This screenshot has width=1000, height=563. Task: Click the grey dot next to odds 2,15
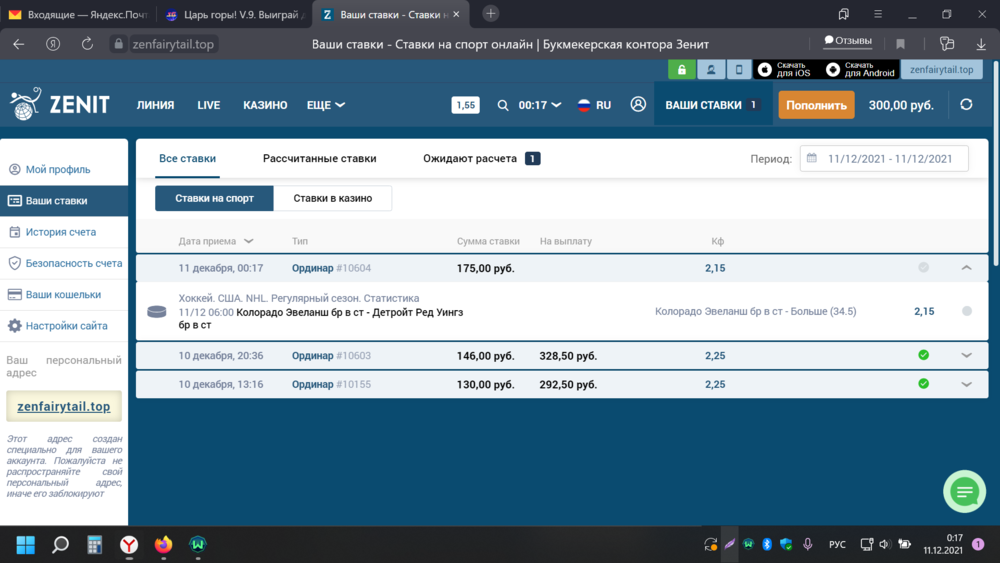(x=967, y=311)
